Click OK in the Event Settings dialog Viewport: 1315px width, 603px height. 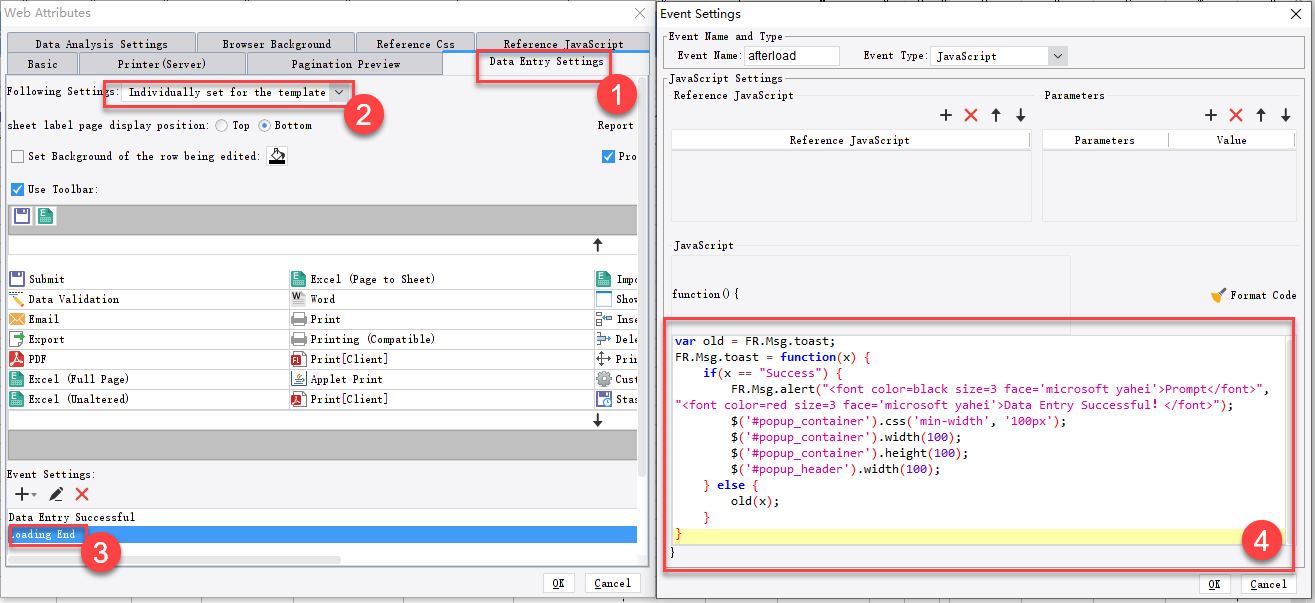tap(1214, 584)
